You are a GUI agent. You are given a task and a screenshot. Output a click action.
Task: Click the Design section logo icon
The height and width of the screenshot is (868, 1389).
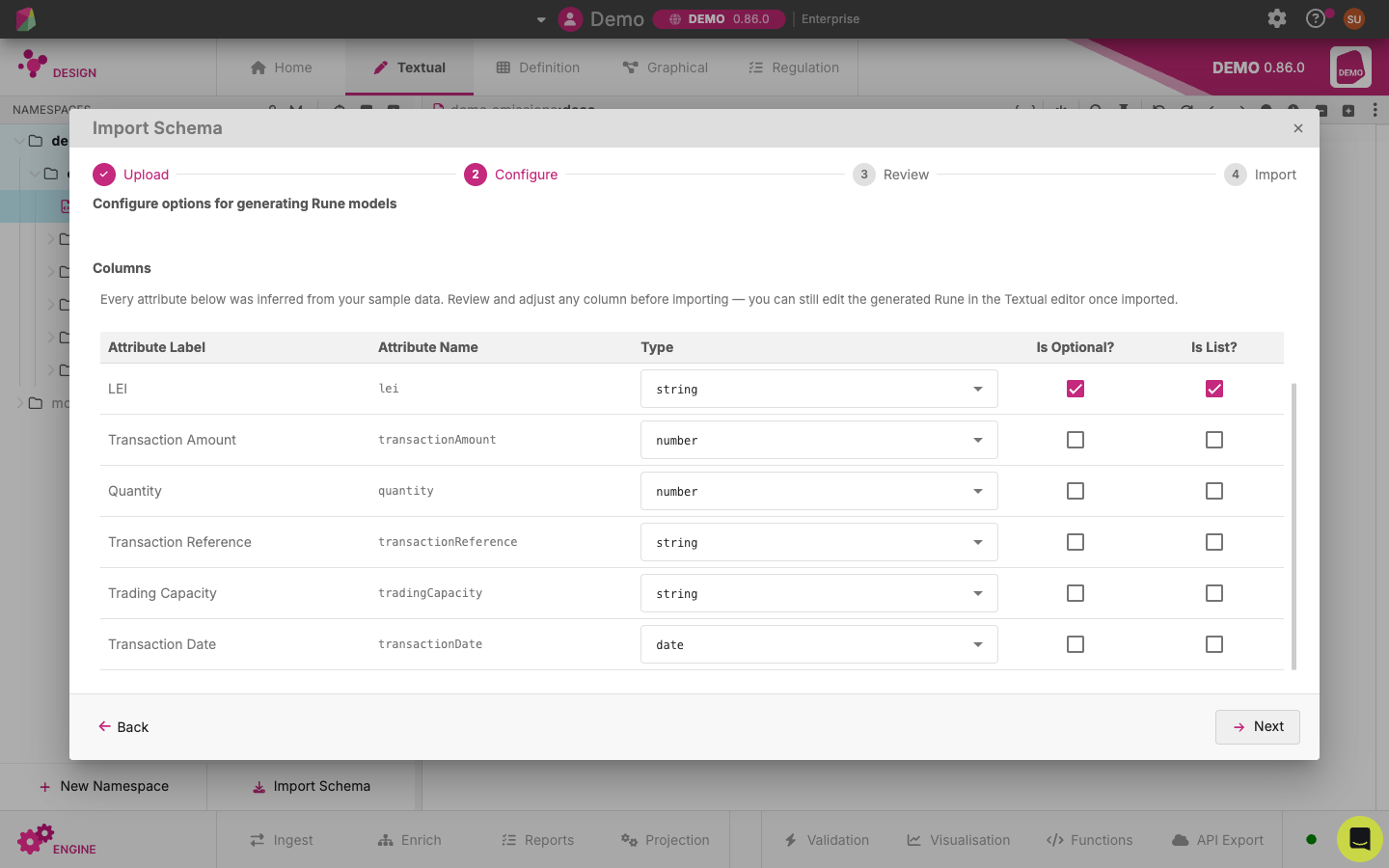point(33,64)
